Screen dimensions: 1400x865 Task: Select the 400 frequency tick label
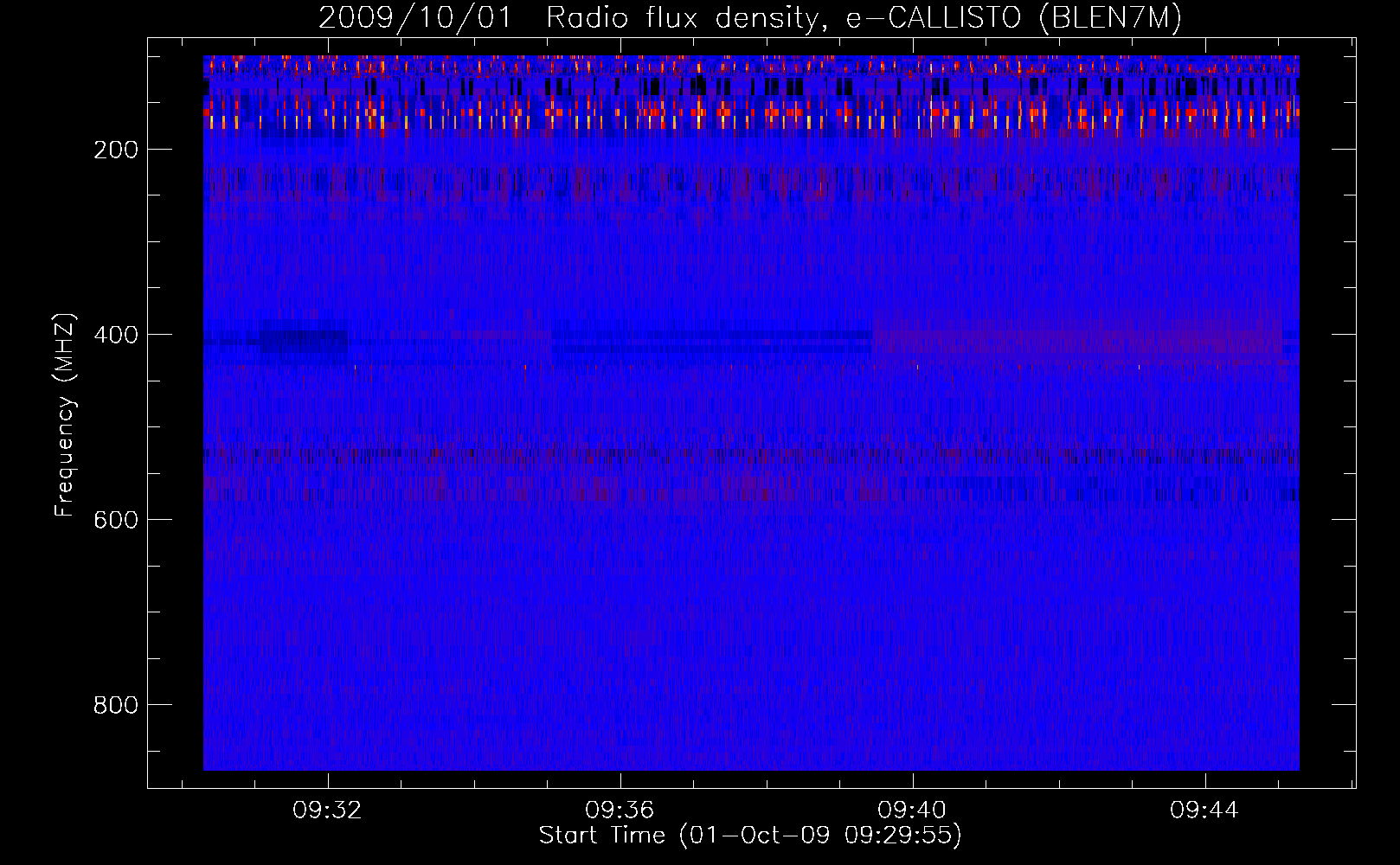[x=116, y=335]
